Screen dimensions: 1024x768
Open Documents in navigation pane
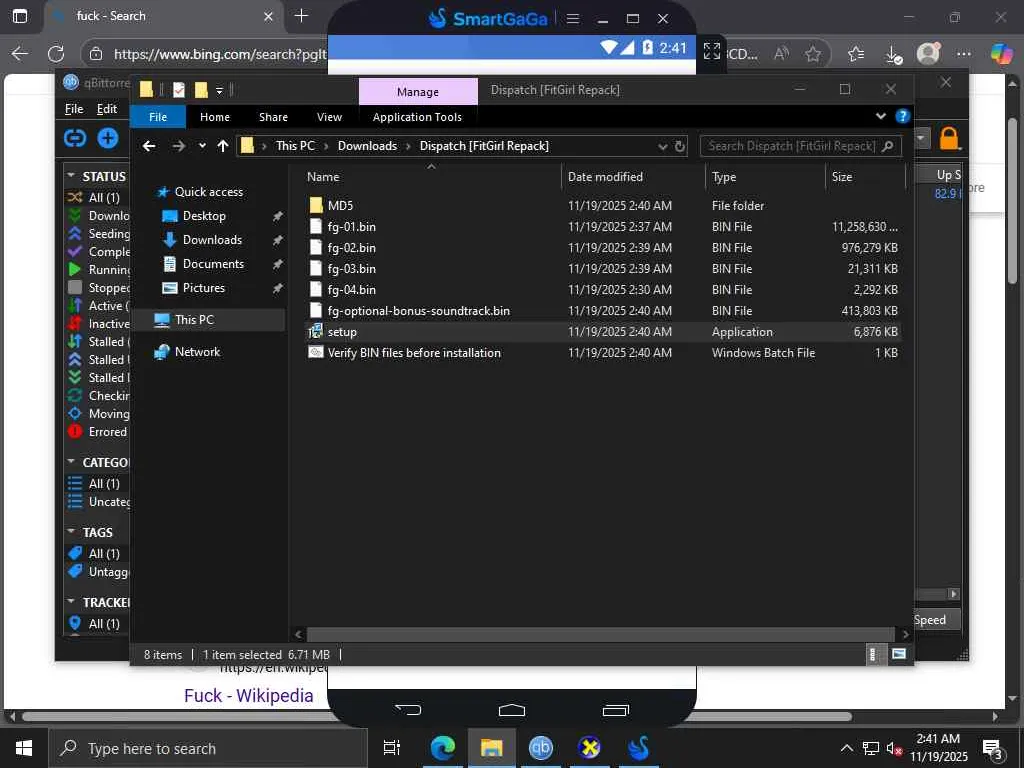(213, 264)
